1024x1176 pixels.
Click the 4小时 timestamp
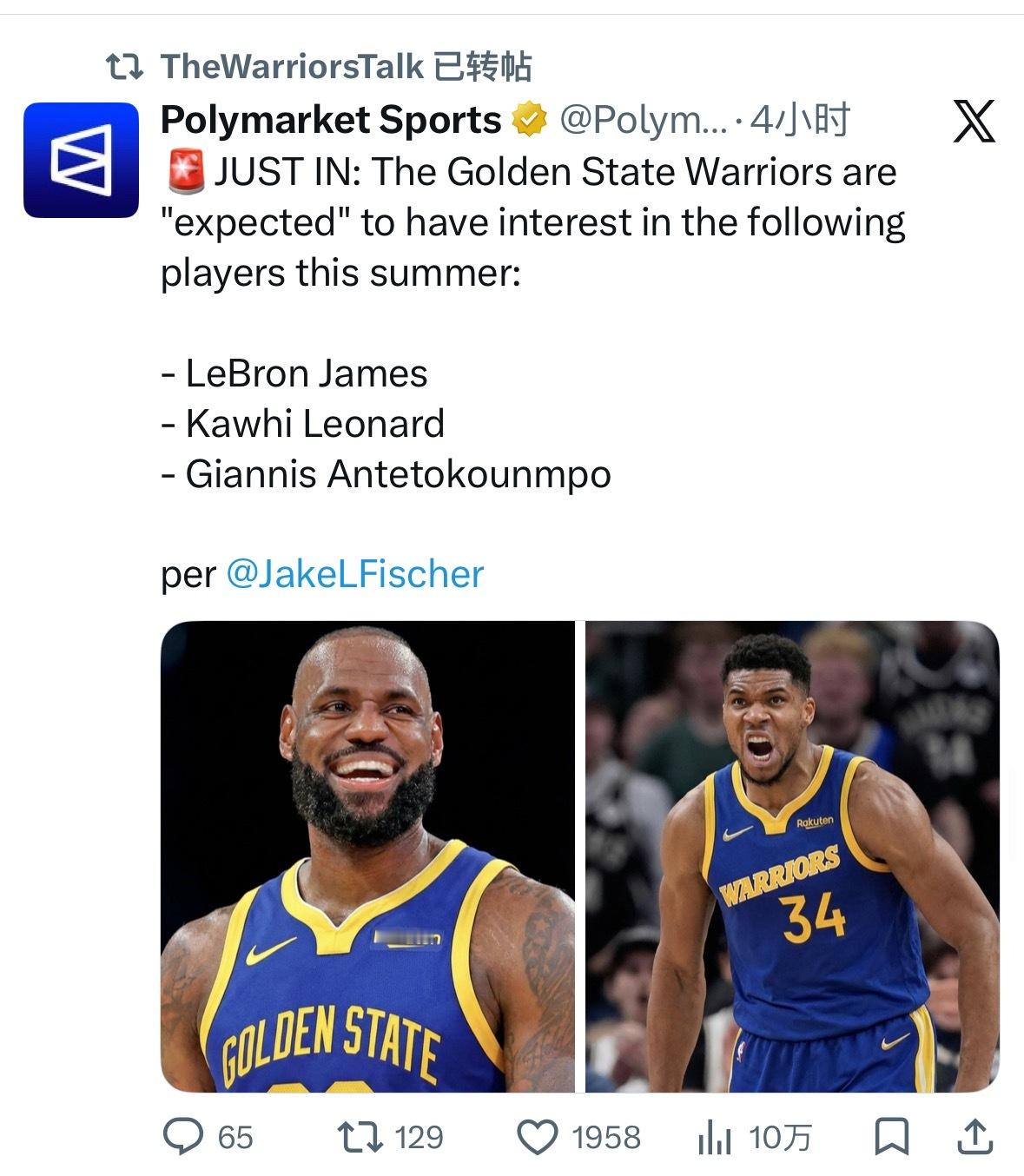pyautogui.click(x=799, y=120)
